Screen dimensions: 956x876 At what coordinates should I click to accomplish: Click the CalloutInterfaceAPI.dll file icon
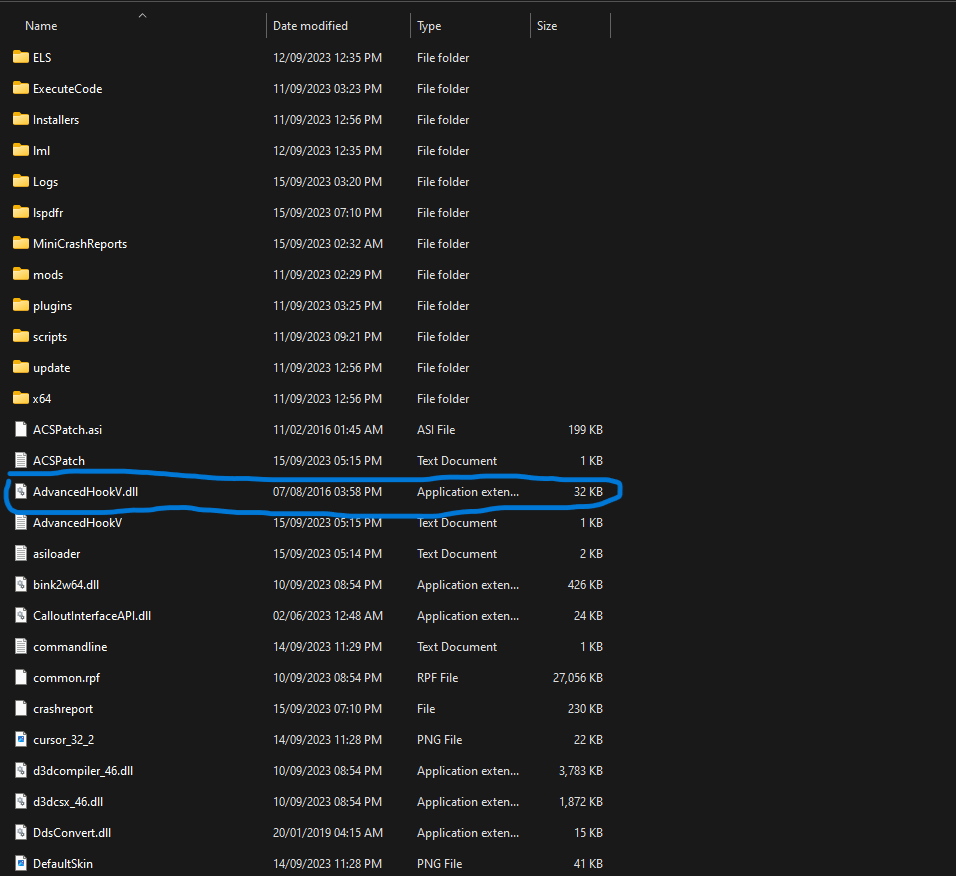21,616
